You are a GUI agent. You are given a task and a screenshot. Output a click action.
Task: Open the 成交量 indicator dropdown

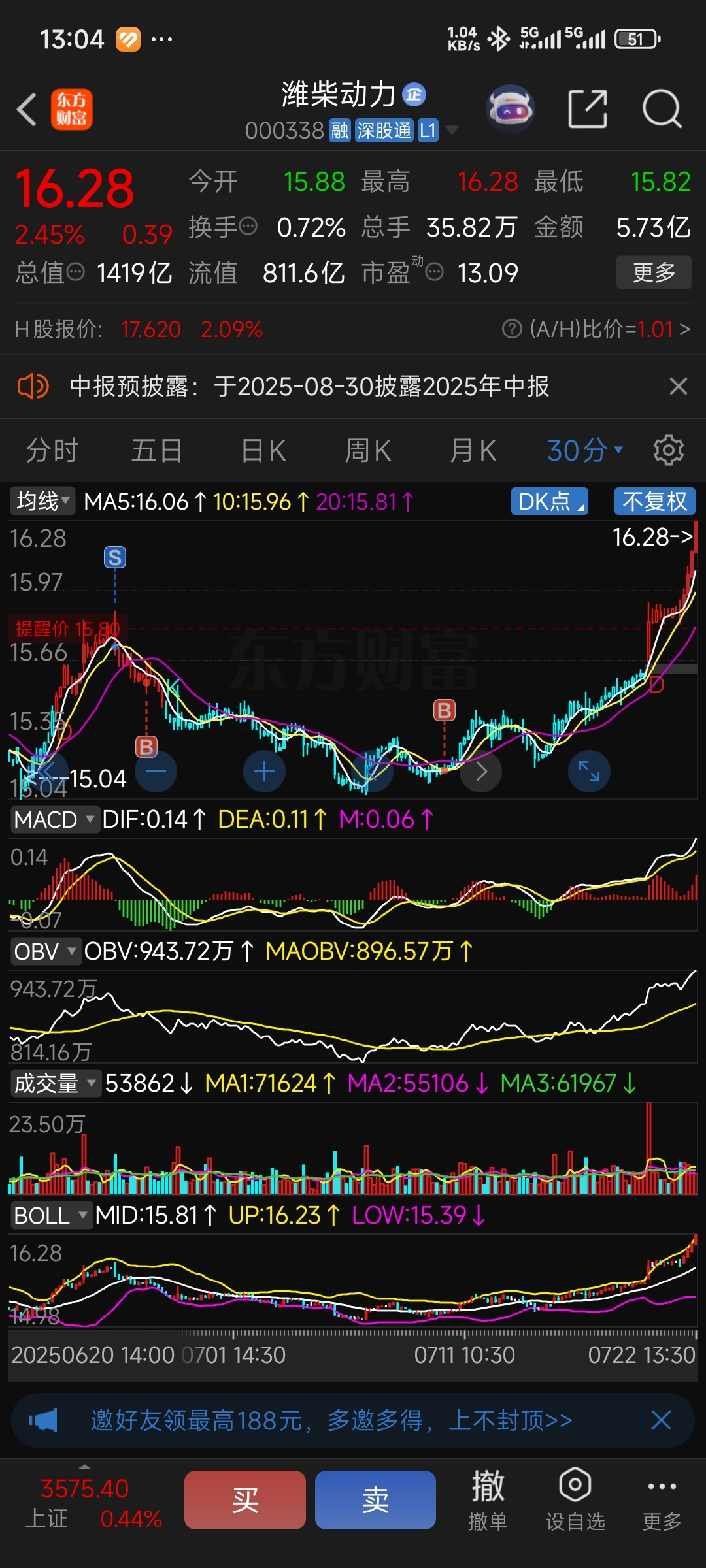point(56,1083)
